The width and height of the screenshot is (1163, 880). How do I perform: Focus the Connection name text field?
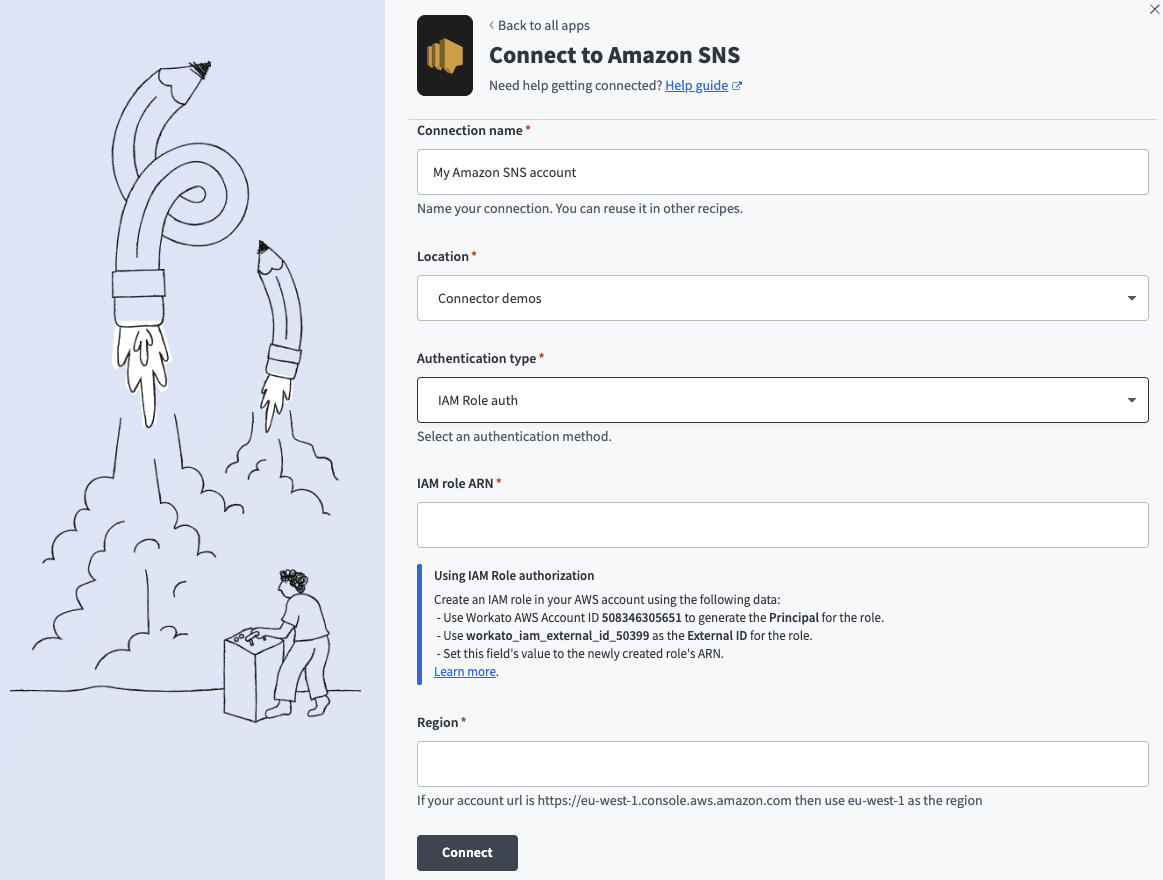[782, 172]
